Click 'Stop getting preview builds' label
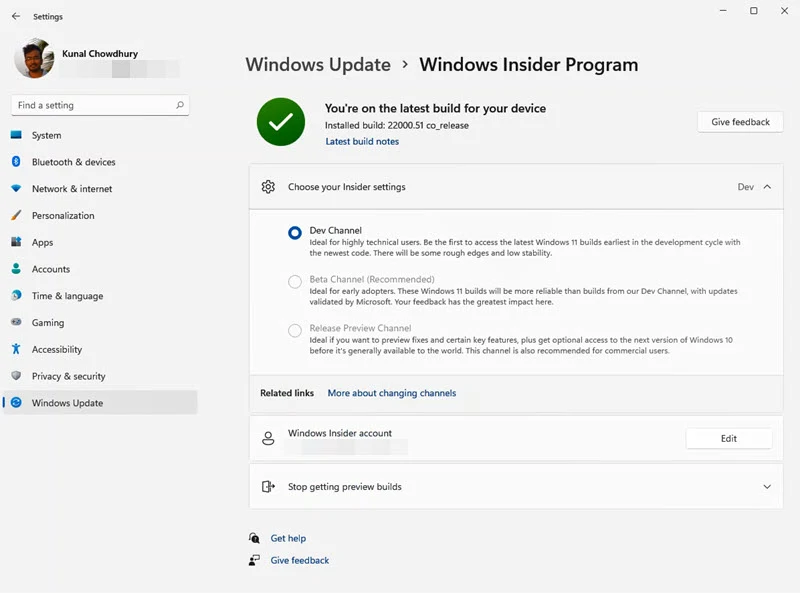 tap(344, 486)
